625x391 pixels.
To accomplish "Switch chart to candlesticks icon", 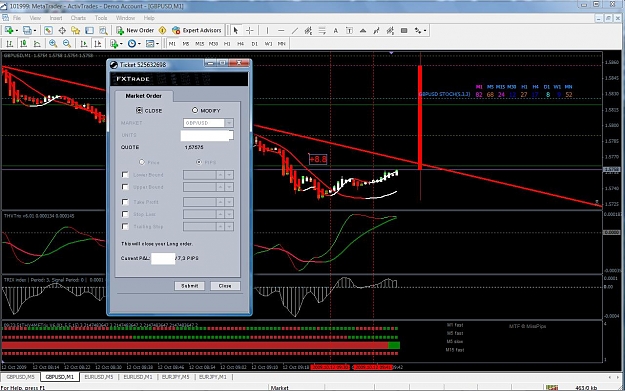I will click(x=24, y=43).
